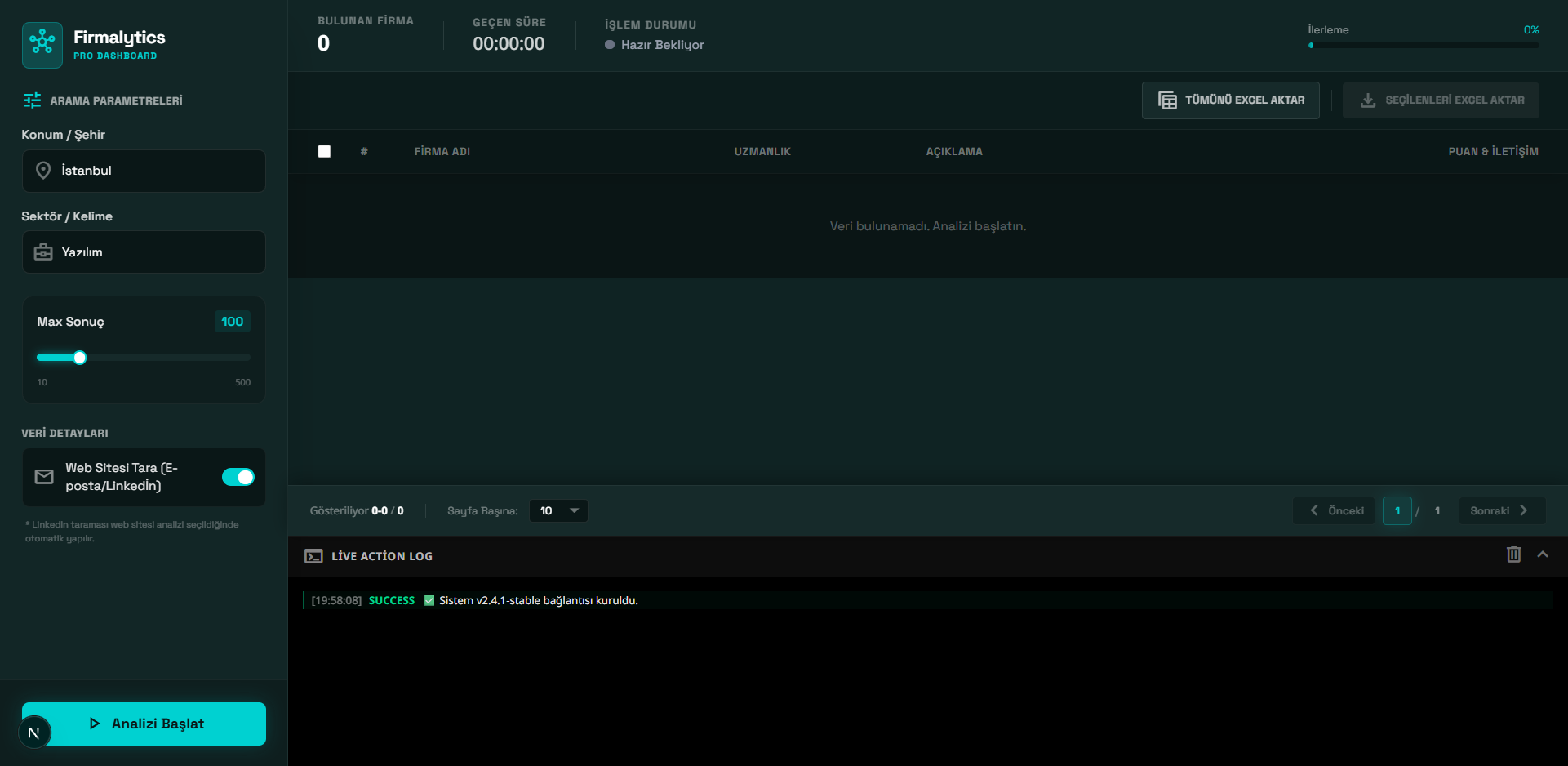Open the Sayfa Başına rows dropdown
The width and height of the screenshot is (1568, 766).
(x=558, y=510)
